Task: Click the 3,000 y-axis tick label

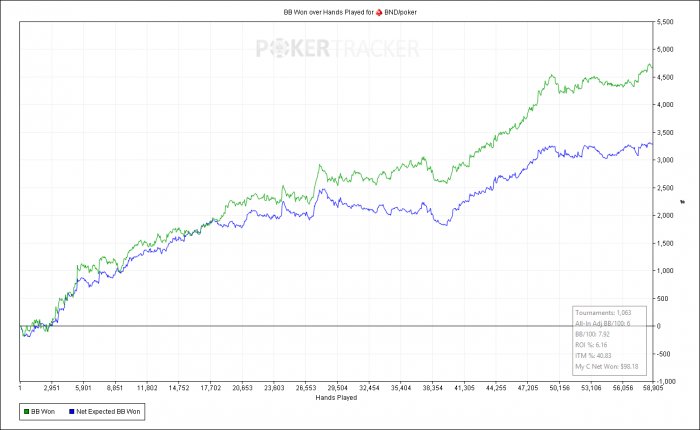Action: (x=665, y=160)
